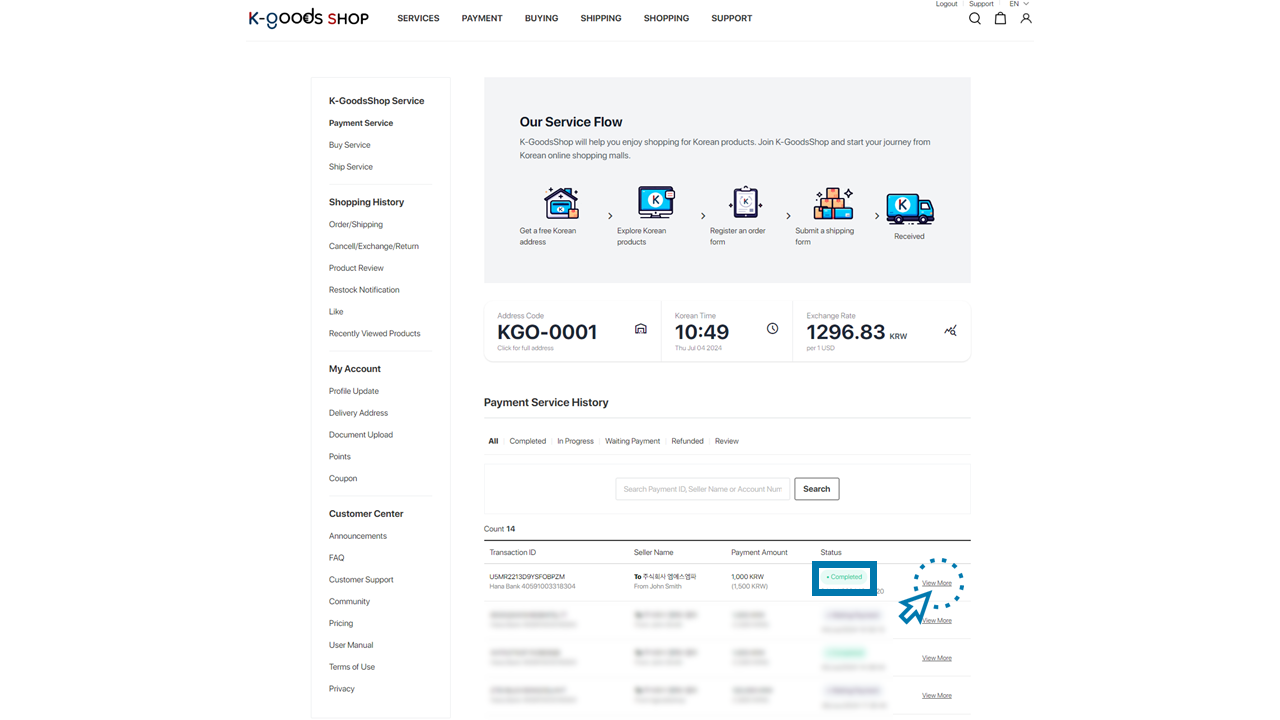Click the exchange rate chart icon
Viewport: 1280px width, 720px height.
coord(950,330)
